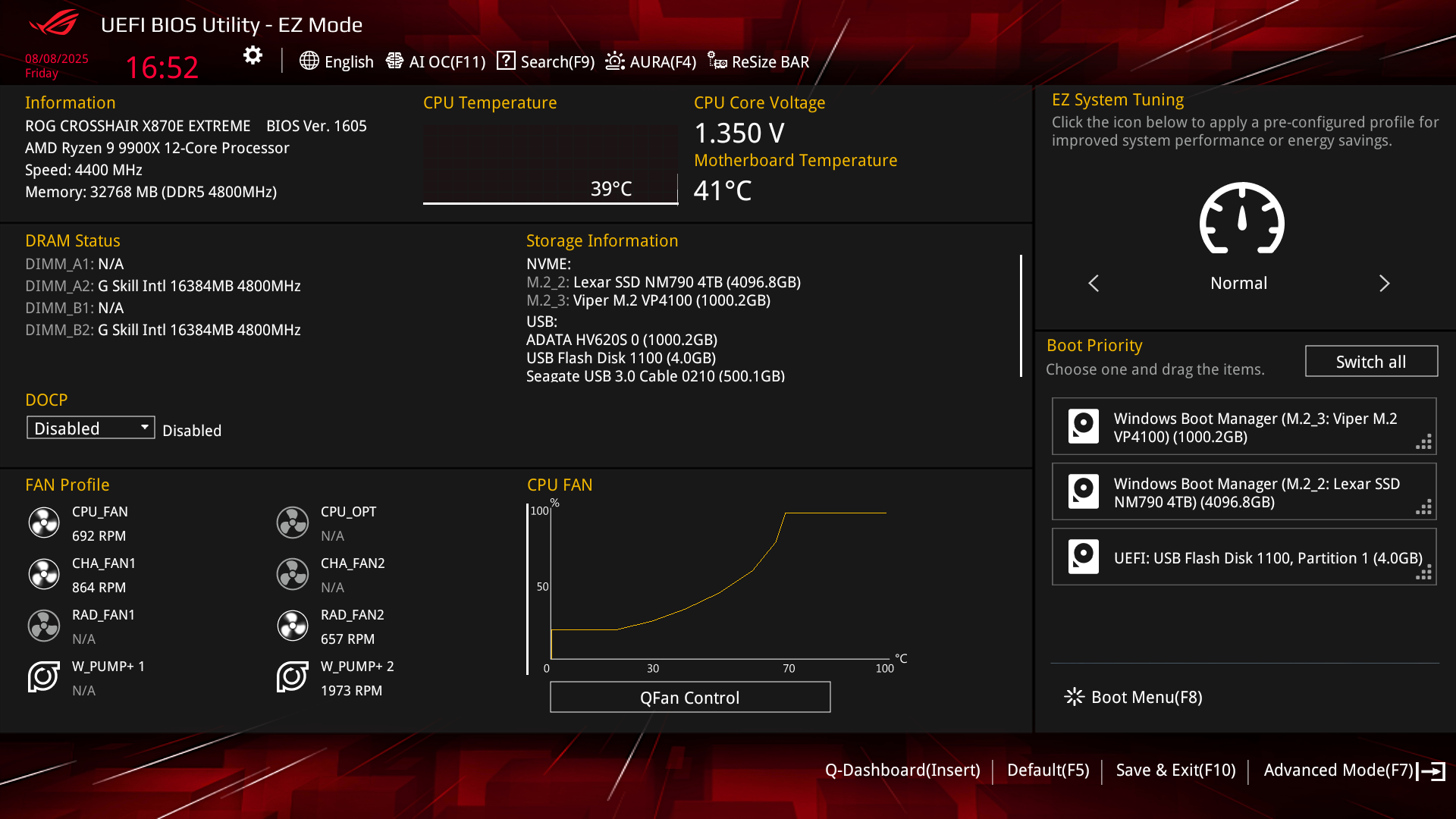The height and width of the screenshot is (819, 1456).
Task: Grab drag handle on Viper VP4100 boot entry
Action: click(1424, 442)
